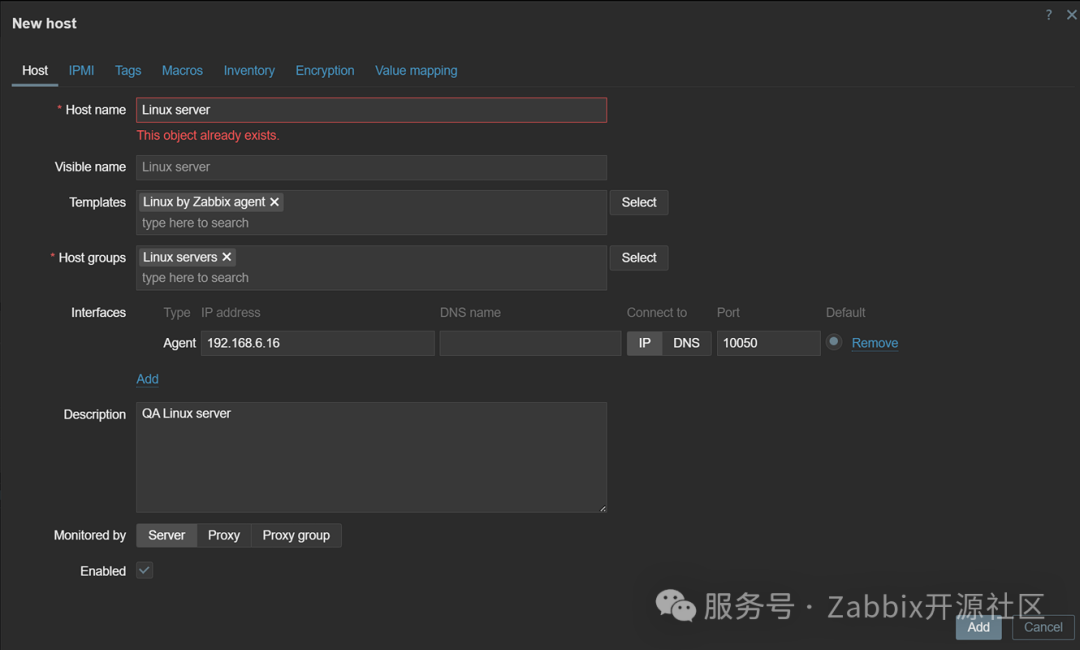Image resolution: width=1080 pixels, height=650 pixels.
Task: Open the Macros tab
Action: click(182, 71)
